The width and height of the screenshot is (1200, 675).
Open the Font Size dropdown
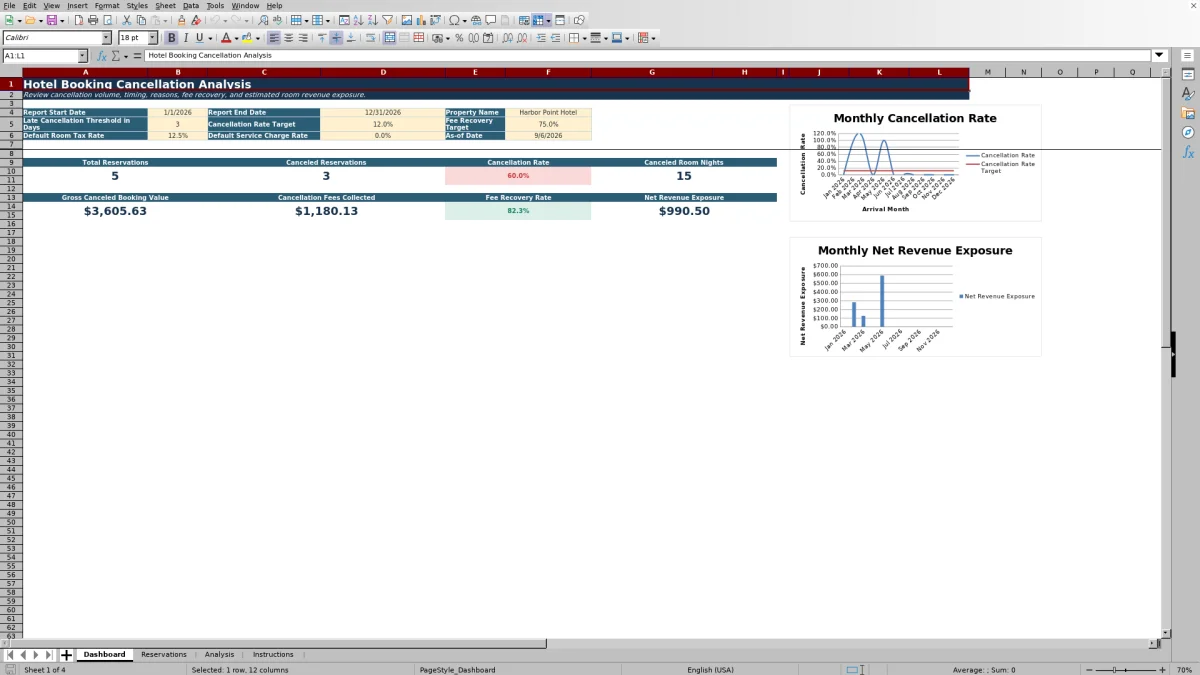click(x=153, y=38)
